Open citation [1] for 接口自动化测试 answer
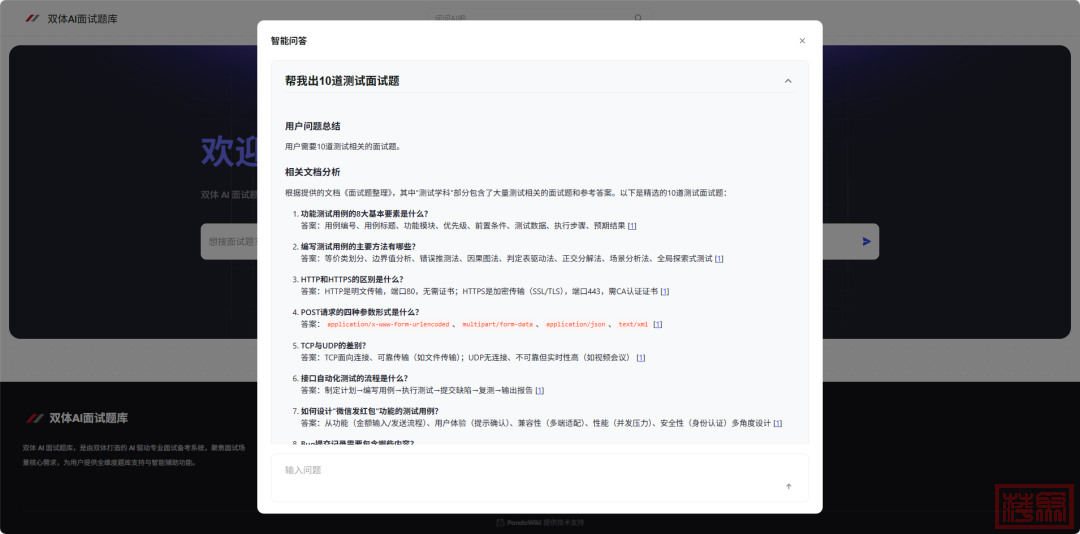The height and width of the screenshot is (534, 1080). point(540,391)
